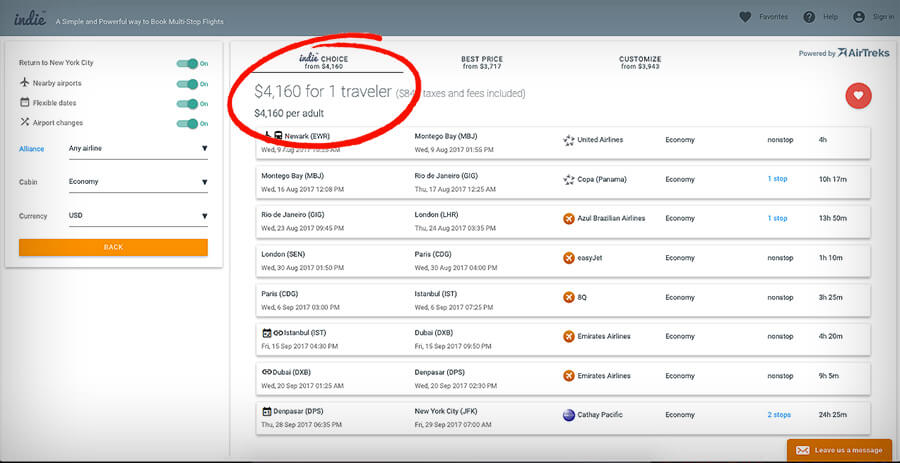Click the Azul Brazilian Airlines orange icon
This screenshot has width=900, height=463.
pyautogui.click(x=569, y=219)
